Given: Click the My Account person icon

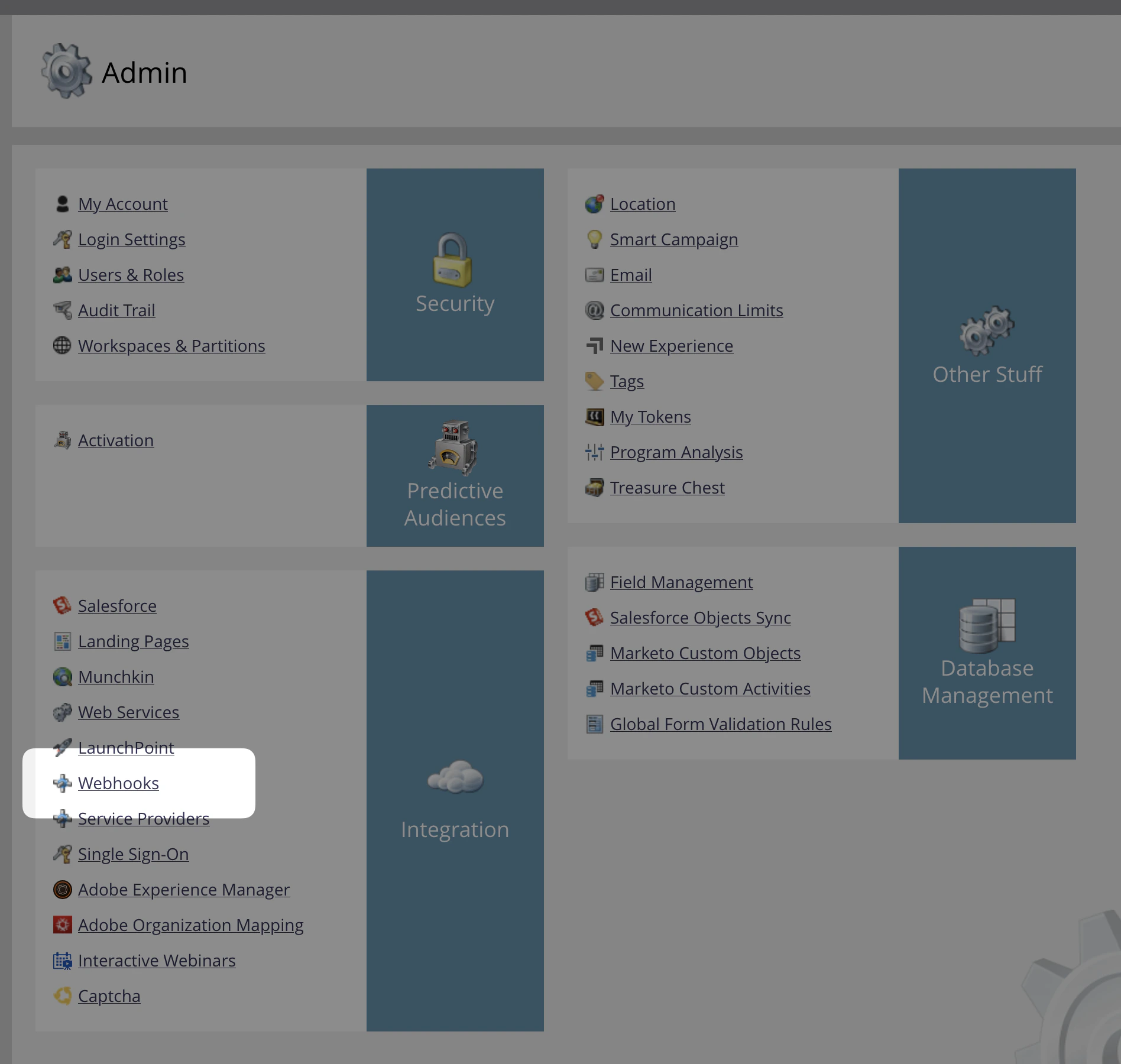Looking at the screenshot, I should pos(62,204).
